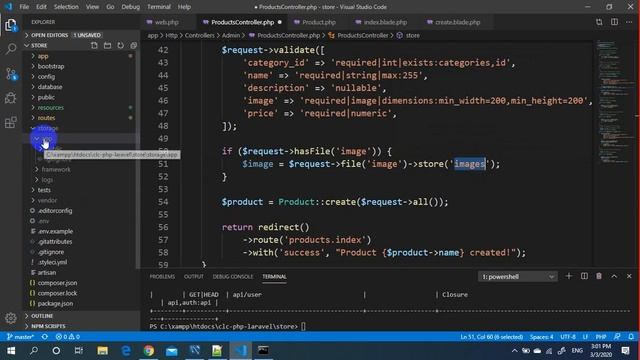Open the Debug view in activity bar
640x360 pixels.
11,98
